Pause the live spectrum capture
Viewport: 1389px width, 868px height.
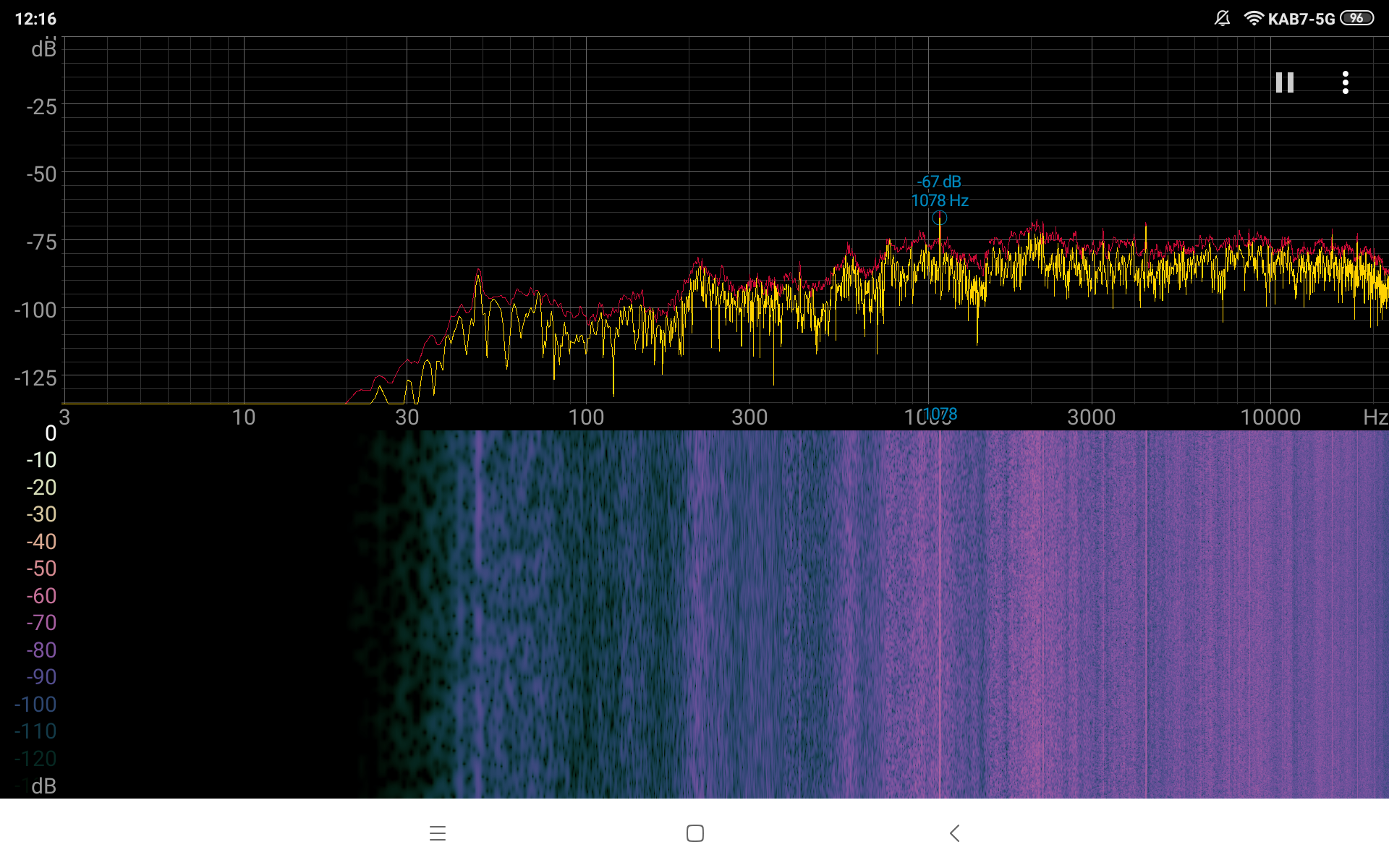pyautogui.click(x=1284, y=82)
